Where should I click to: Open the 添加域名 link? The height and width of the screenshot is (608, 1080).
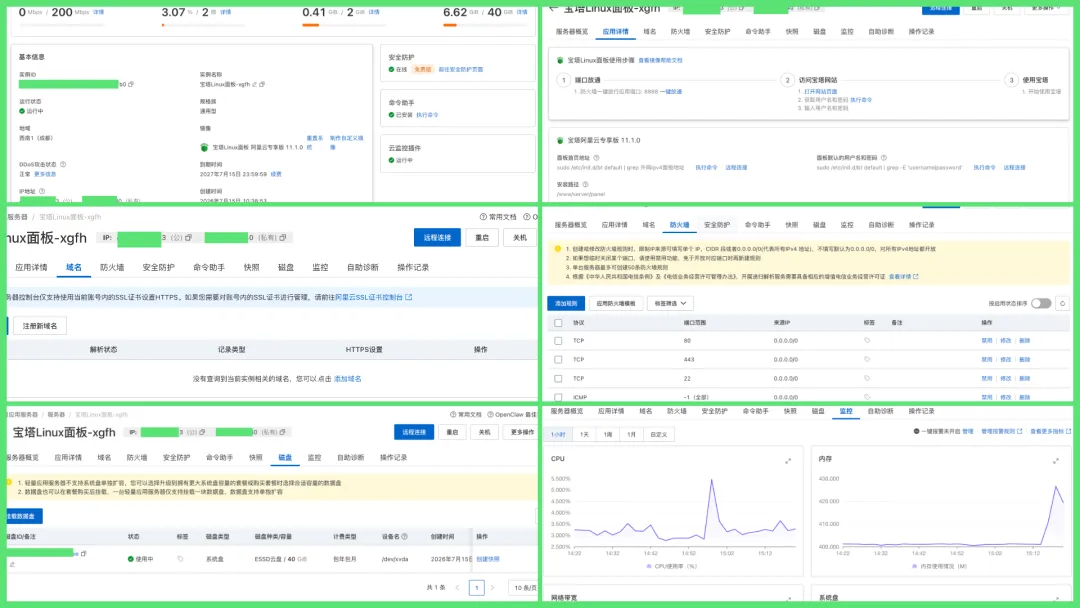click(348, 379)
